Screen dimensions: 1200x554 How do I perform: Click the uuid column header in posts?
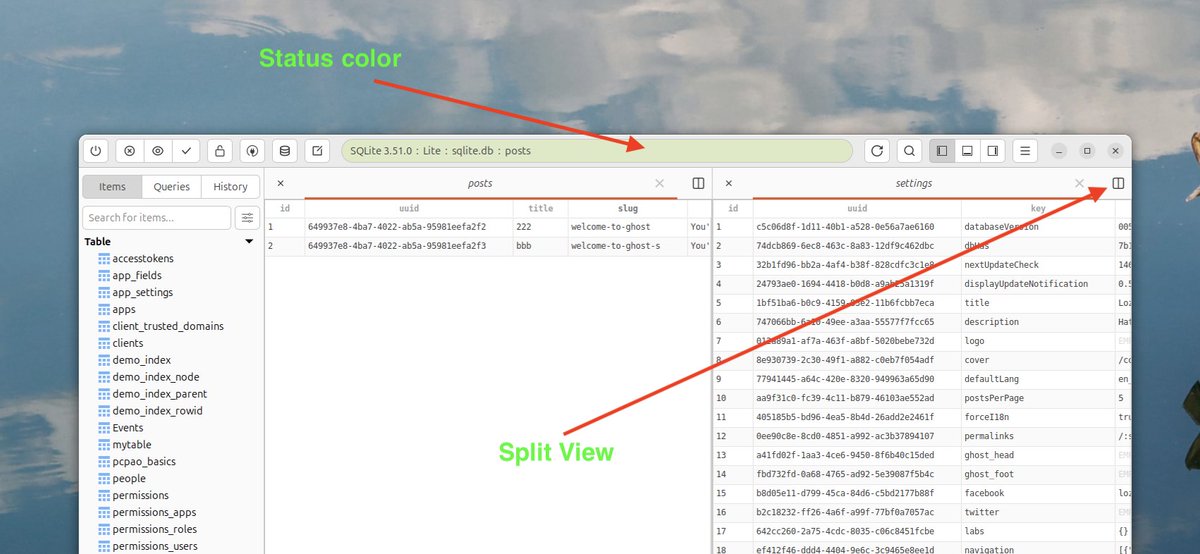click(x=409, y=208)
